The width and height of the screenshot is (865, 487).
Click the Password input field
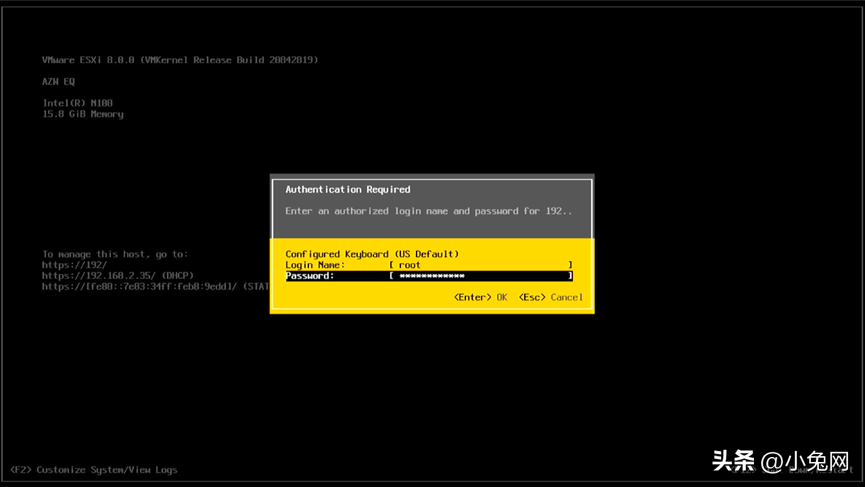point(480,276)
